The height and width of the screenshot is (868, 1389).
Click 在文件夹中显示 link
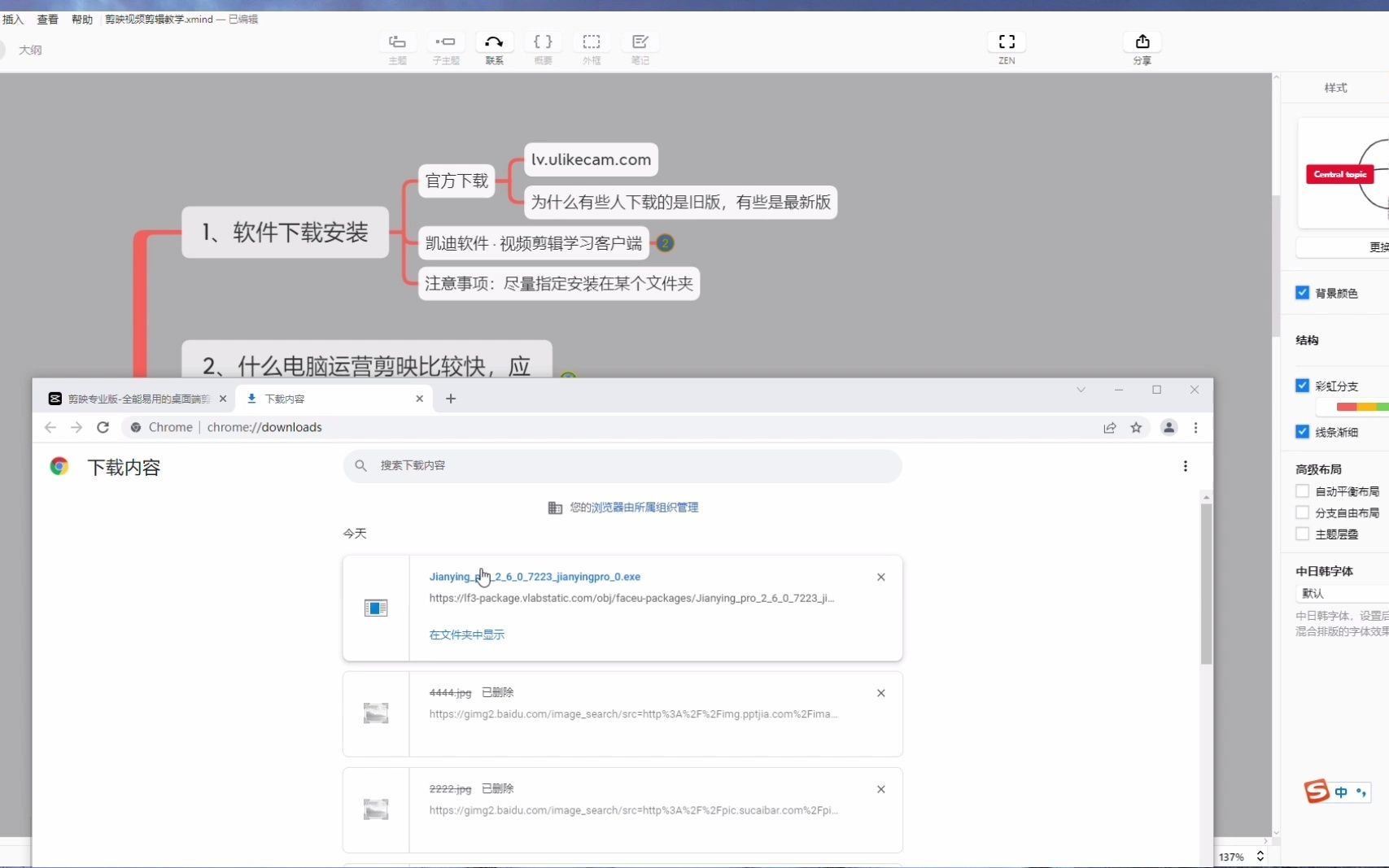click(x=467, y=635)
